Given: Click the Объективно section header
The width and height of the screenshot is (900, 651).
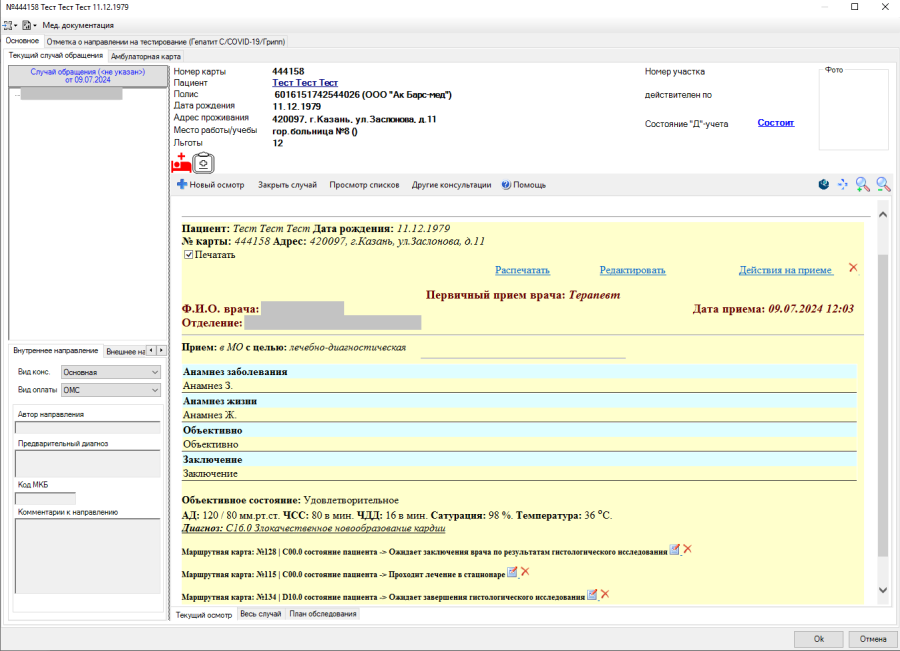Looking at the screenshot, I should point(519,430).
